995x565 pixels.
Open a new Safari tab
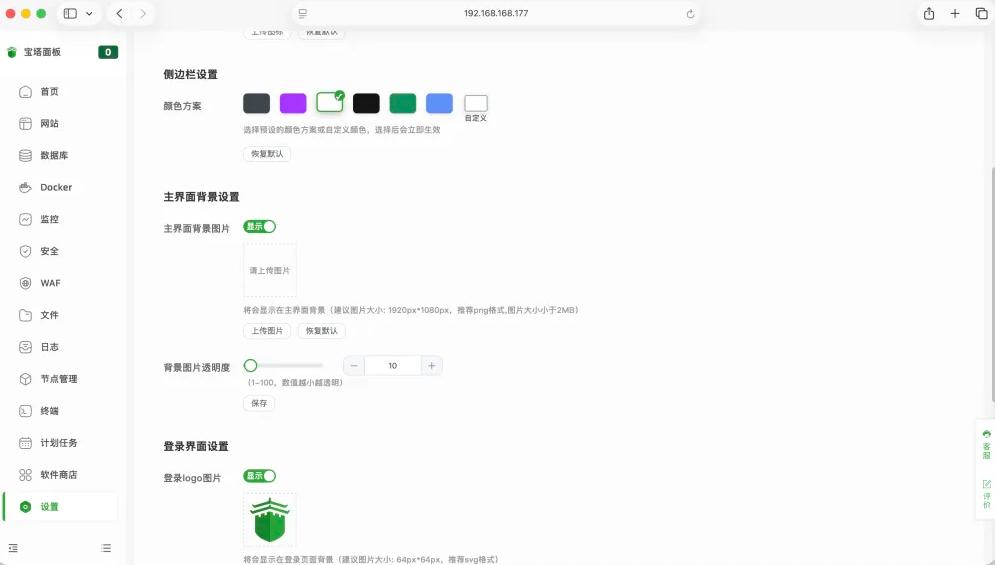[x=955, y=13]
